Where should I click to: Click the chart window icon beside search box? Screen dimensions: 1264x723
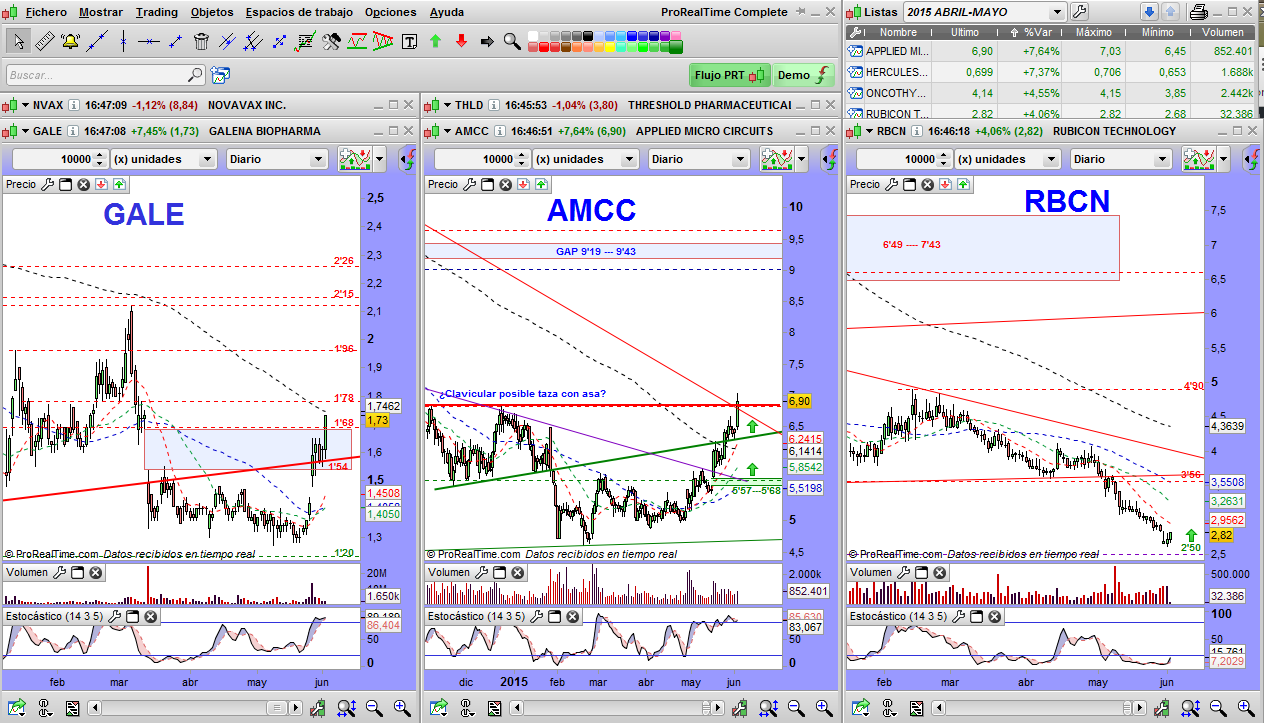pyautogui.click(x=220, y=75)
